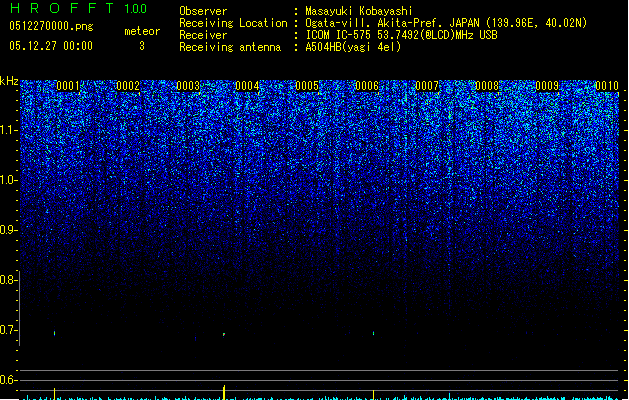The image size is (629, 400).
Task: Click time marker 0006
Action: click(x=367, y=86)
